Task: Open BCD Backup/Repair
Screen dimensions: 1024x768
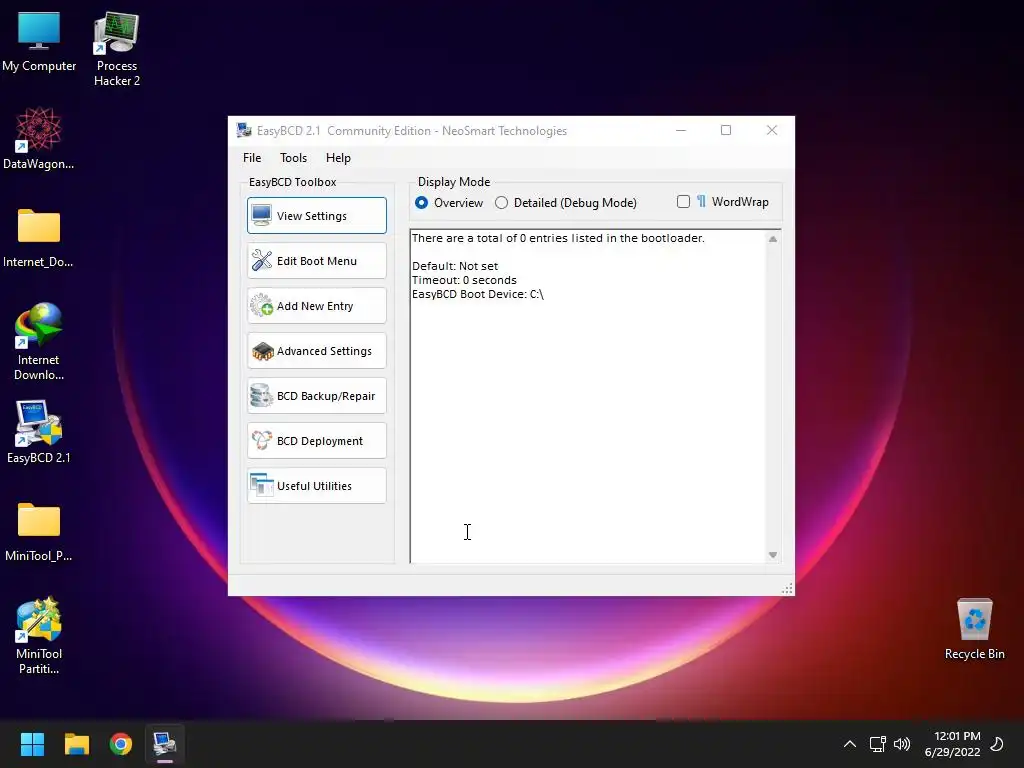Action: pos(317,396)
